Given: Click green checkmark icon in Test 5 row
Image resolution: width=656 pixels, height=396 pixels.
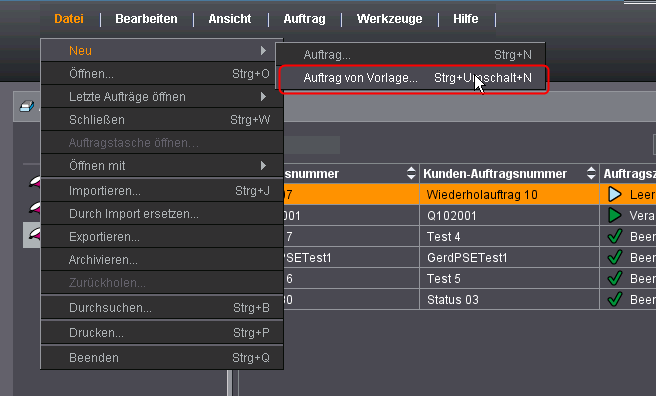Looking at the screenshot, I should tap(615, 278).
